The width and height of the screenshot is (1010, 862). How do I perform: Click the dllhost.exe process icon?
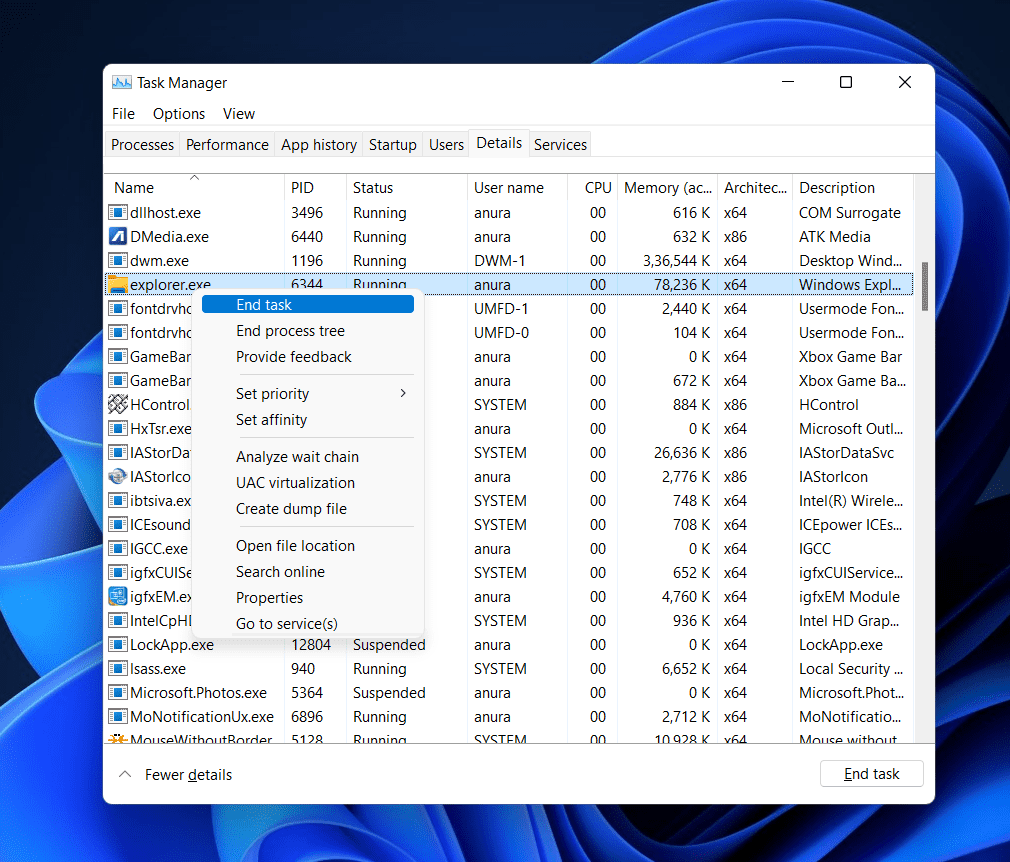[117, 213]
